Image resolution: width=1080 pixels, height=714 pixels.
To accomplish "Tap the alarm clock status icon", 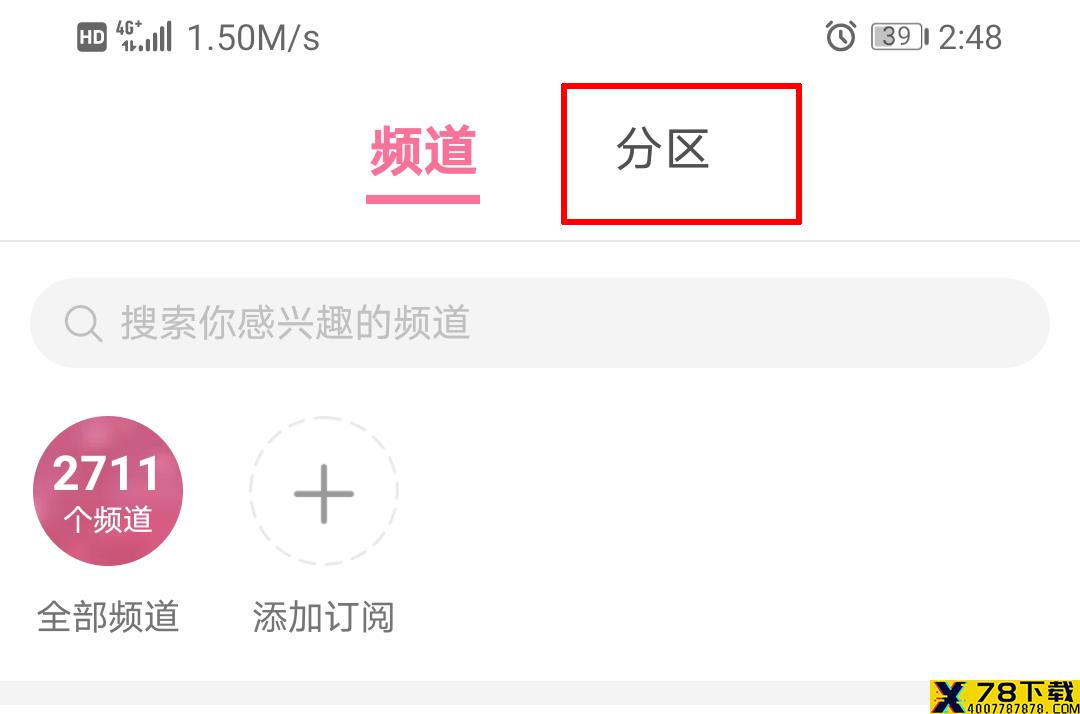I will (x=840, y=36).
